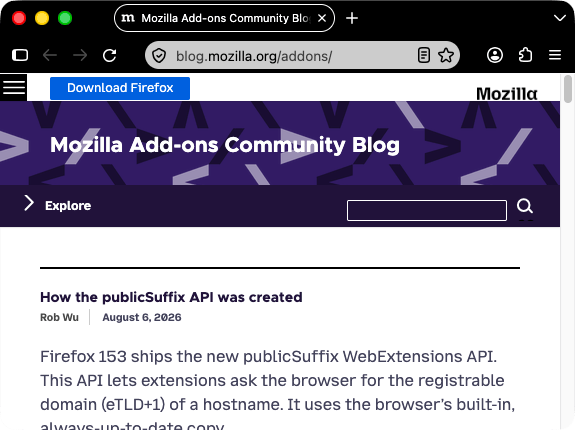Reload the current page
Viewport: 575px width, 430px height.
[x=109, y=55]
